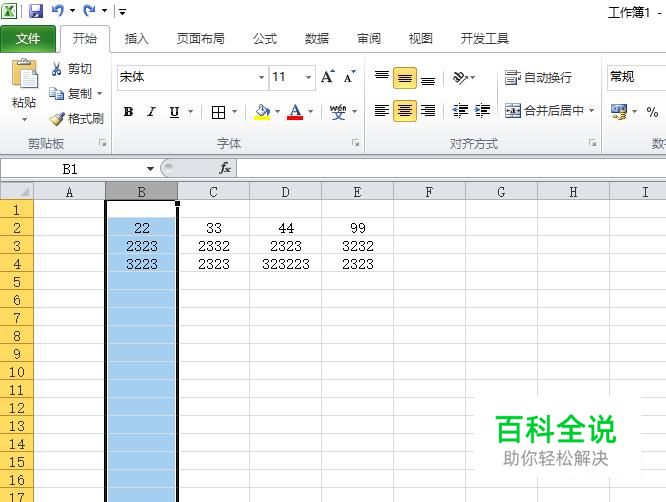The image size is (666, 502).
Task: Open the 字体 dialog launcher
Action: (x=356, y=143)
